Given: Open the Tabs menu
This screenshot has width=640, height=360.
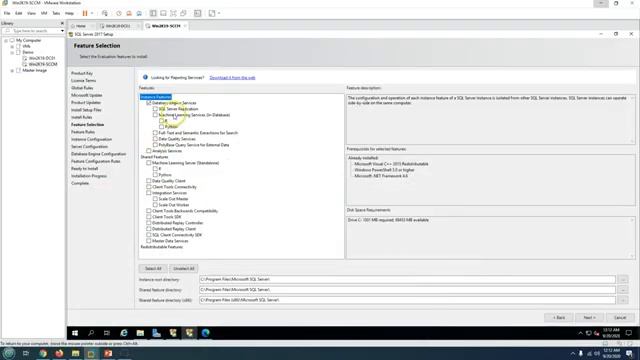Looking at the screenshot, I should click(x=56, y=13).
